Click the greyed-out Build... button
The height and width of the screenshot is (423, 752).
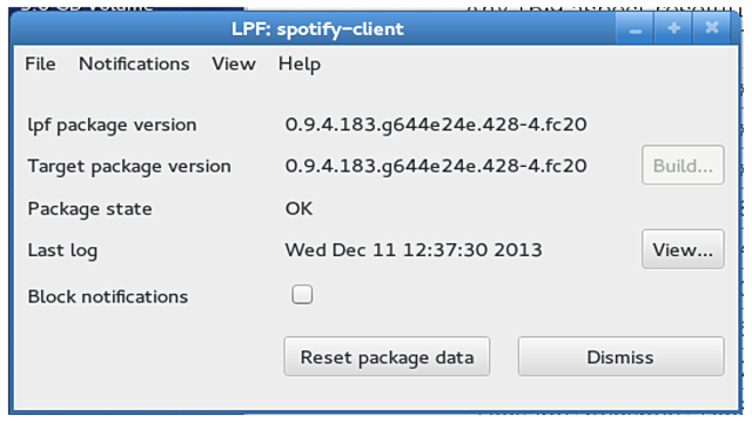[x=682, y=165]
